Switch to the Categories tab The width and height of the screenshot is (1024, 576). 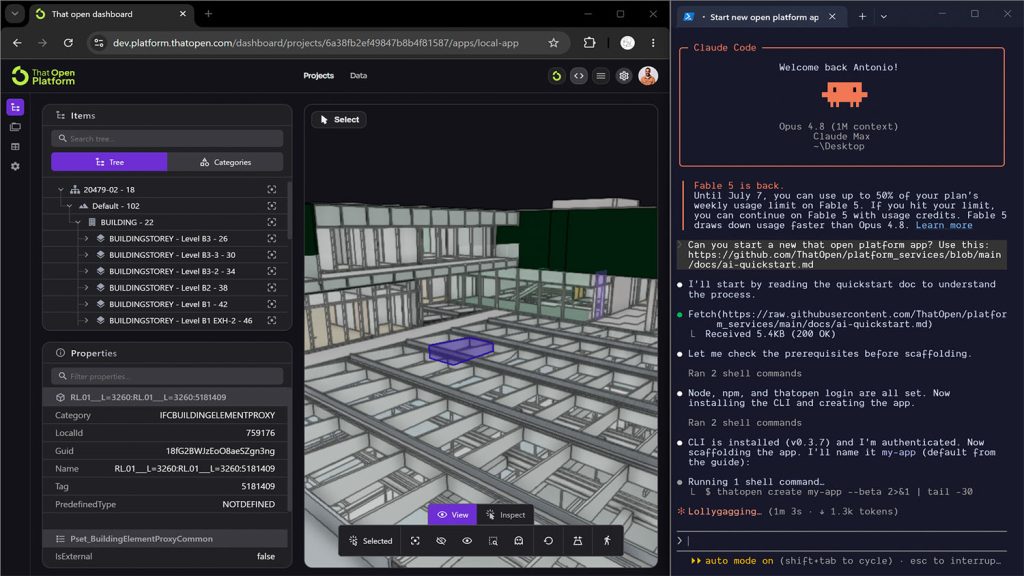[225, 162]
